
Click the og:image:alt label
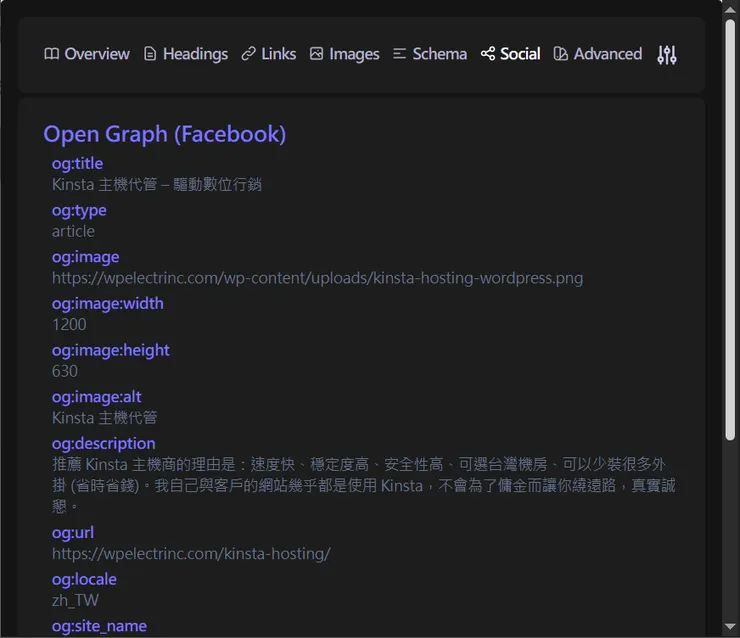tap(96, 397)
